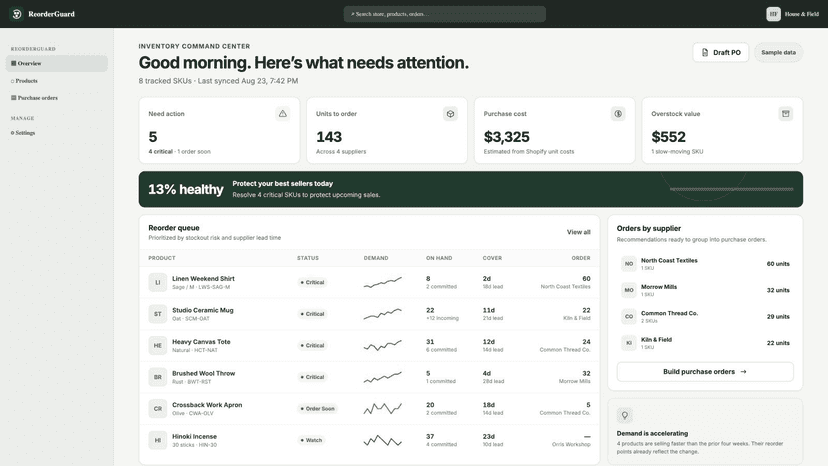Click the Need action warning icon
The width and height of the screenshot is (828, 466).
click(283, 114)
